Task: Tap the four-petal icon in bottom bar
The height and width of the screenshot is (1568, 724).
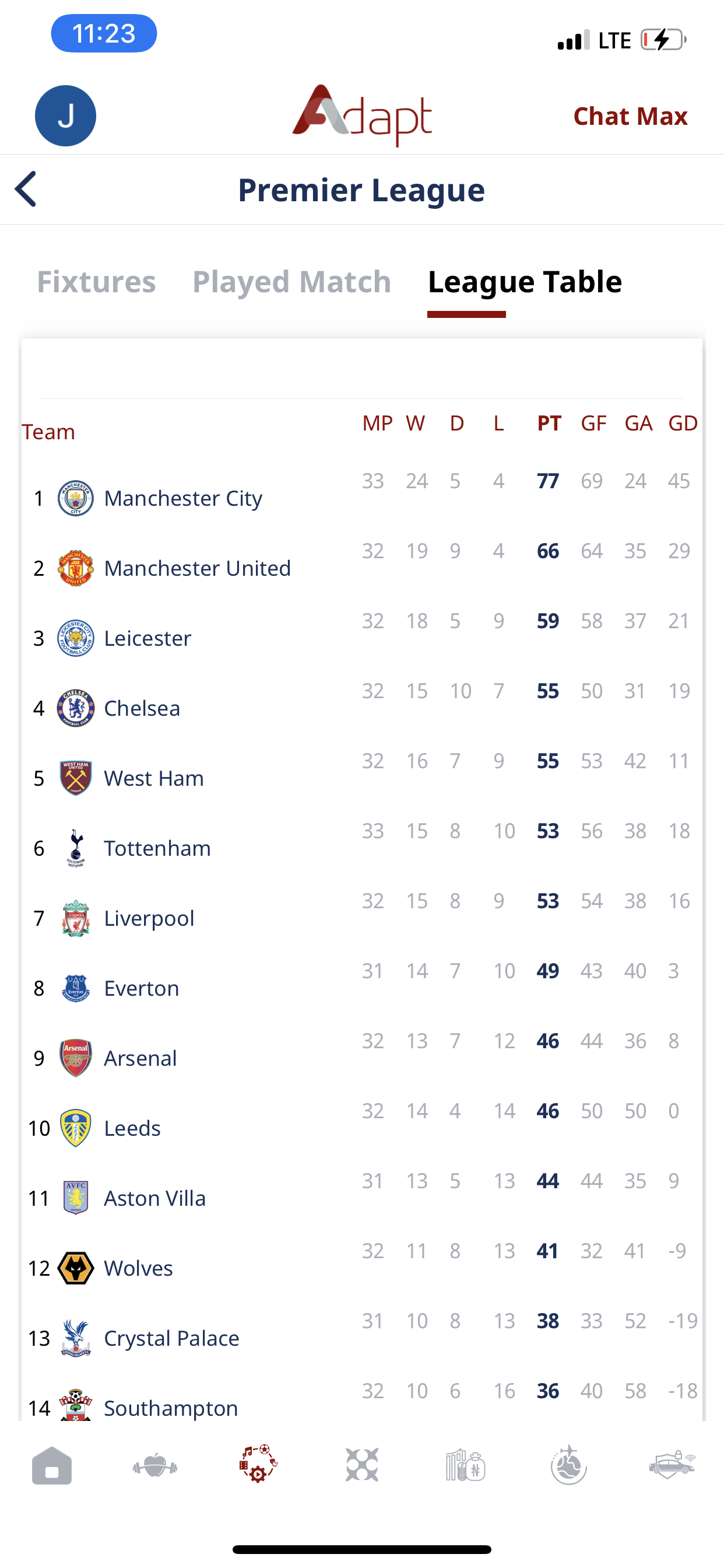Action: coord(362,1465)
